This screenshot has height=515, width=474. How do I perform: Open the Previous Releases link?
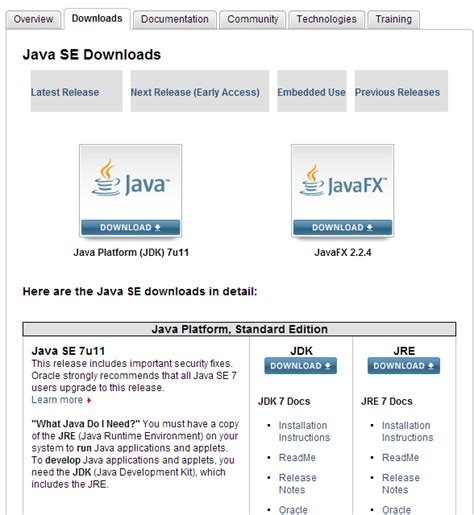coord(397,92)
